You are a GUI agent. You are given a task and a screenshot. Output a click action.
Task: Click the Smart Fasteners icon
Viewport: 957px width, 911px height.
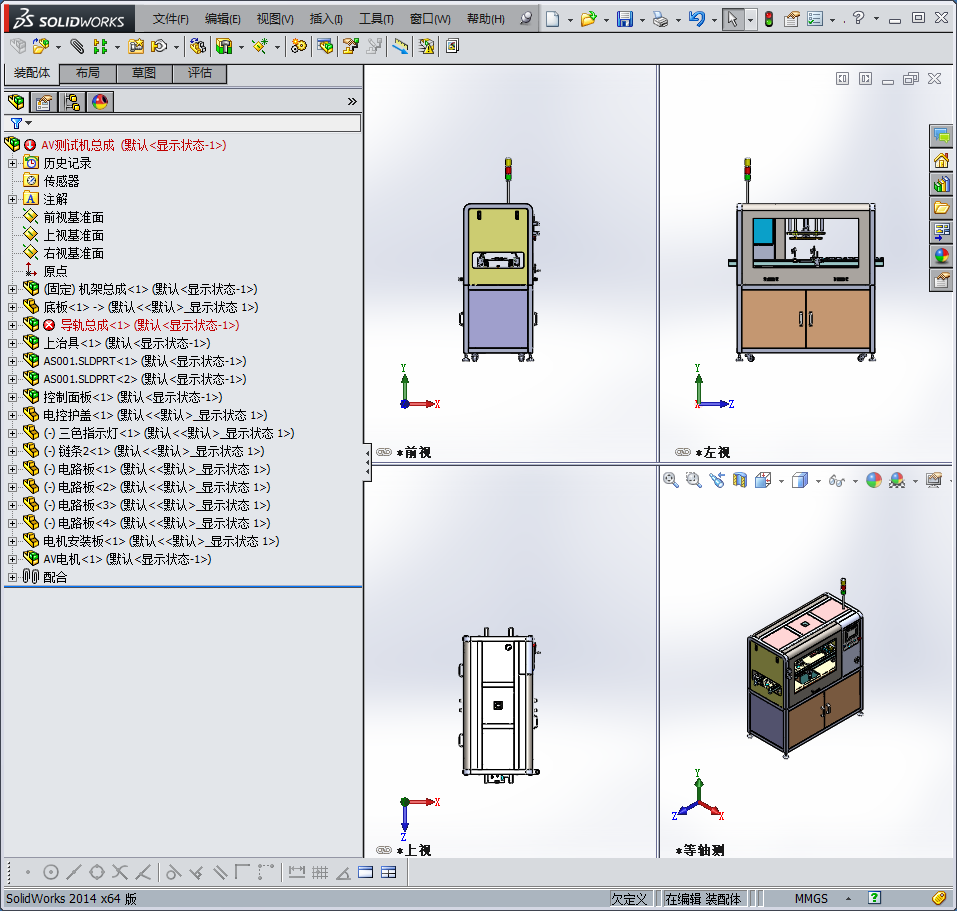[x=136, y=46]
